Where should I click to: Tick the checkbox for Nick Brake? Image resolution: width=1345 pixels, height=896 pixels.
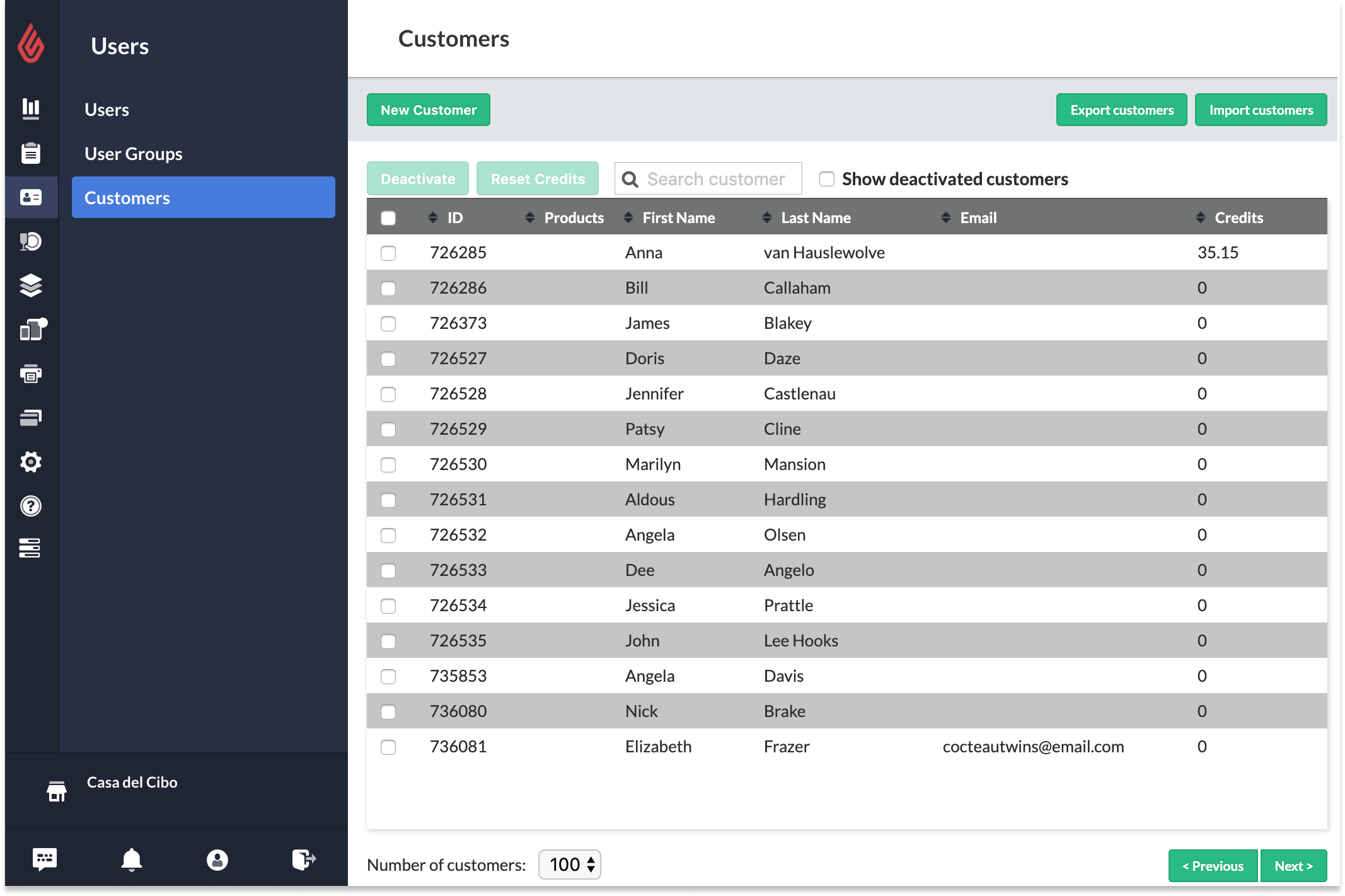(388, 712)
